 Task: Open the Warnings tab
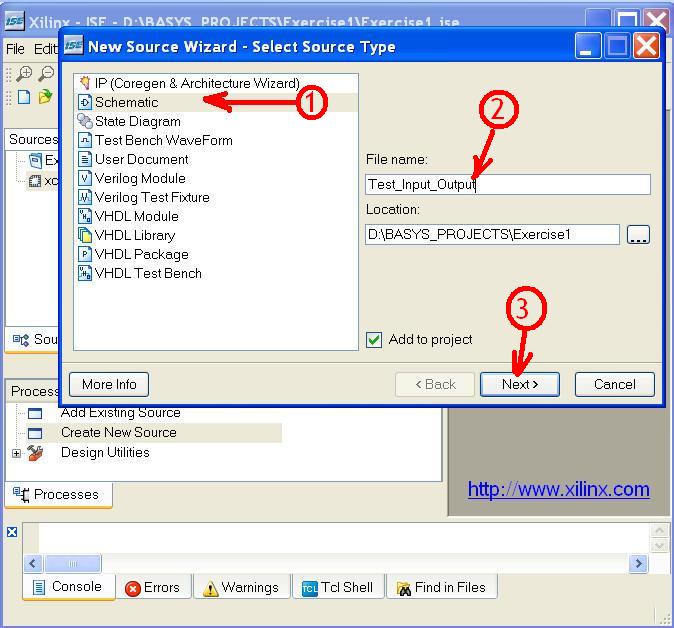tap(242, 587)
